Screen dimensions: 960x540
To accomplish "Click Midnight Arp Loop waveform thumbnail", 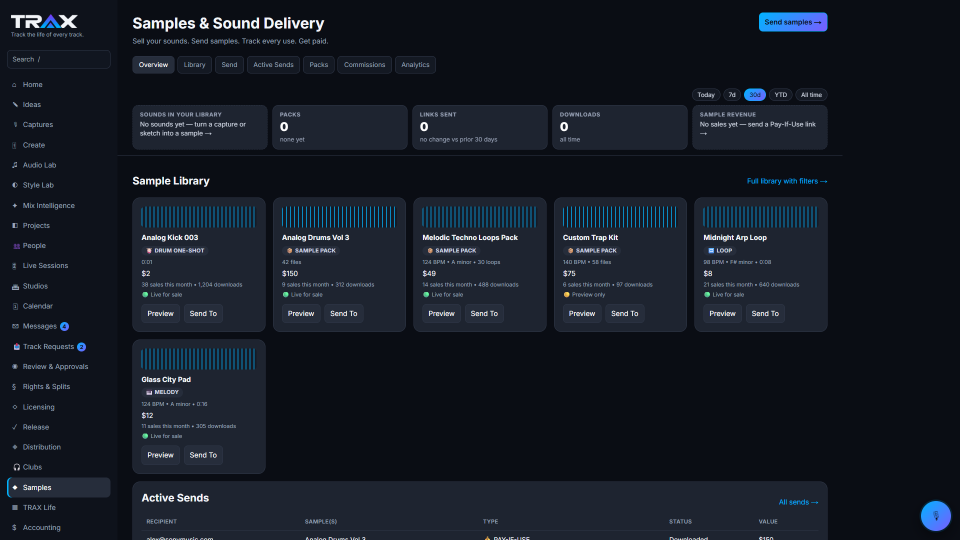I will click(x=760, y=217).
